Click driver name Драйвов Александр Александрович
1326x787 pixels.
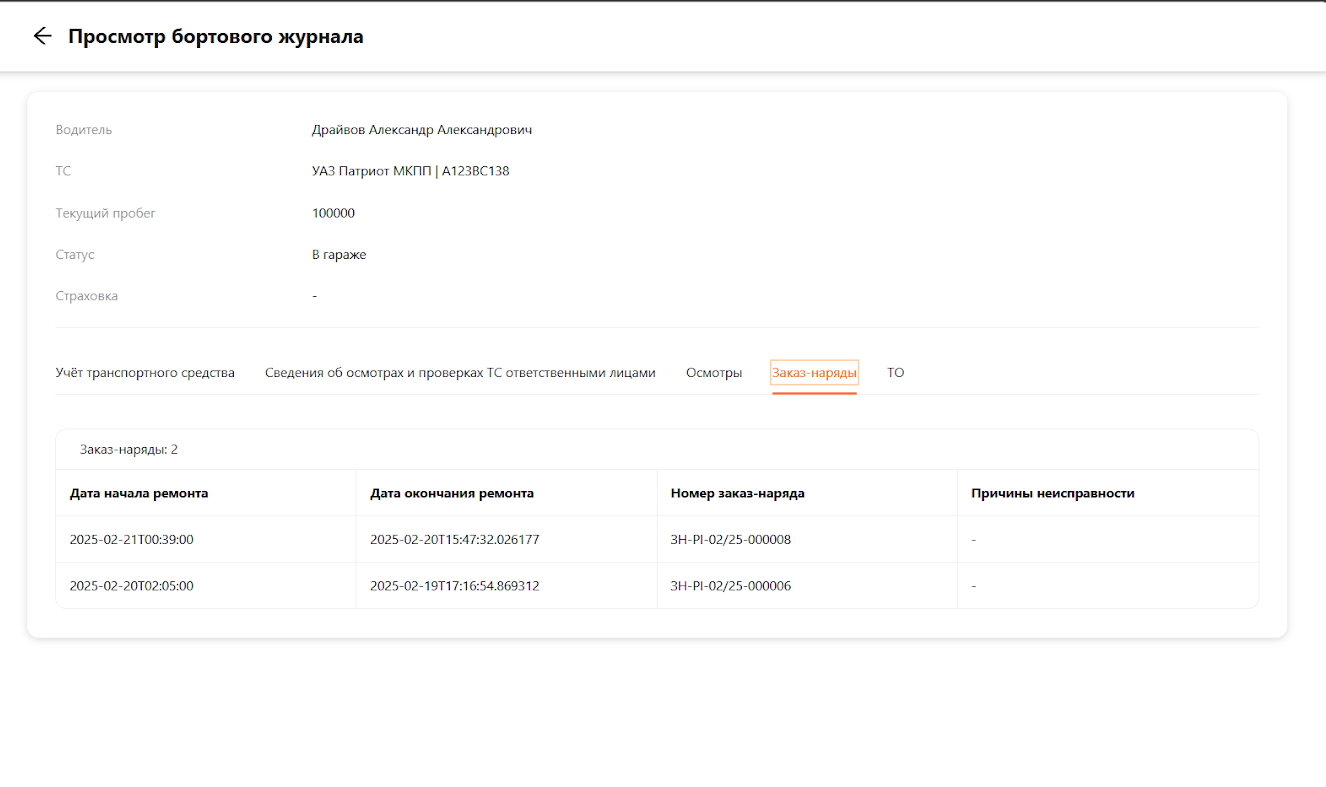pos(421,130)
